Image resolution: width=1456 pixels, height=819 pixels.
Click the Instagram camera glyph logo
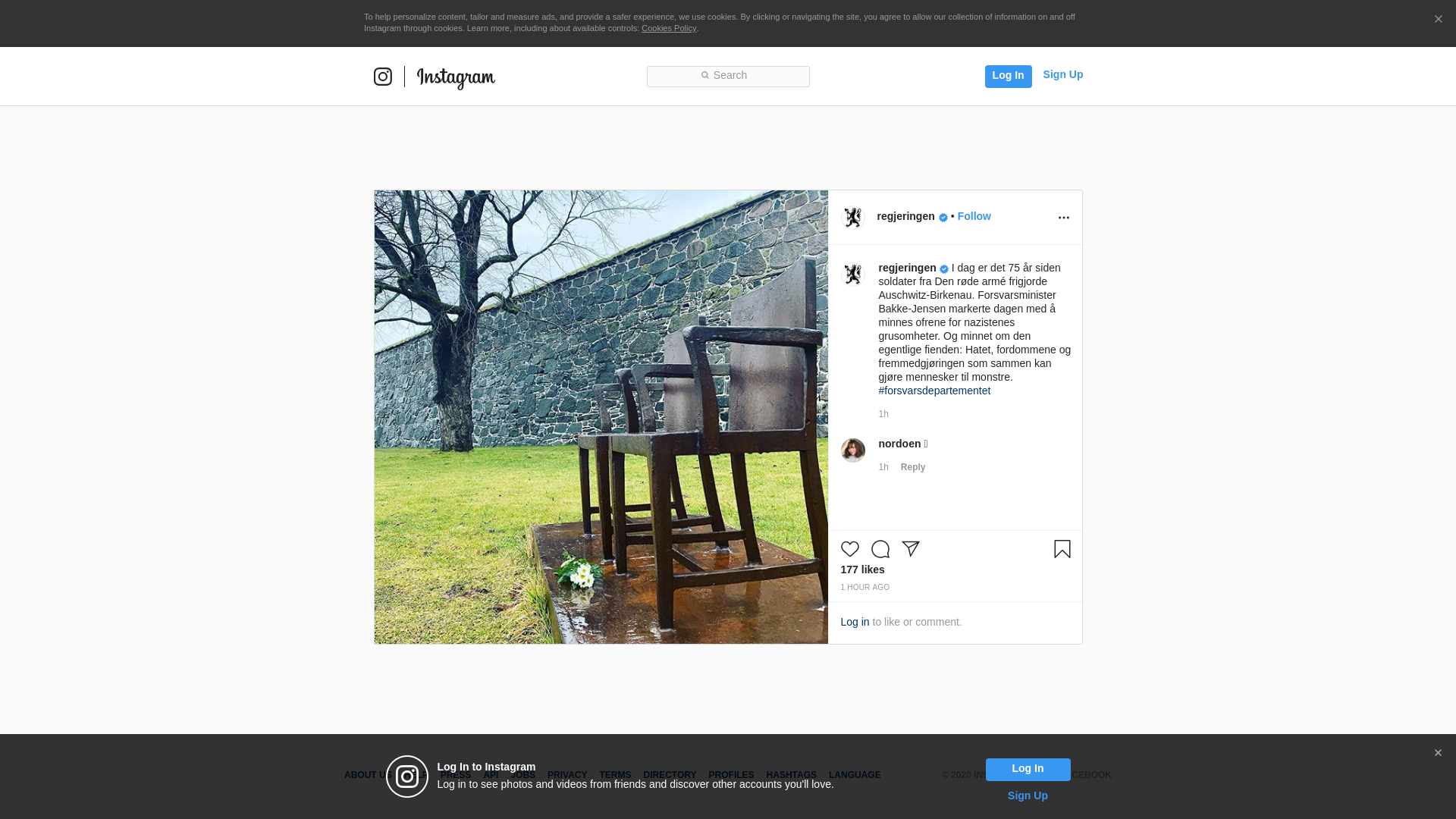pos(383,77)
